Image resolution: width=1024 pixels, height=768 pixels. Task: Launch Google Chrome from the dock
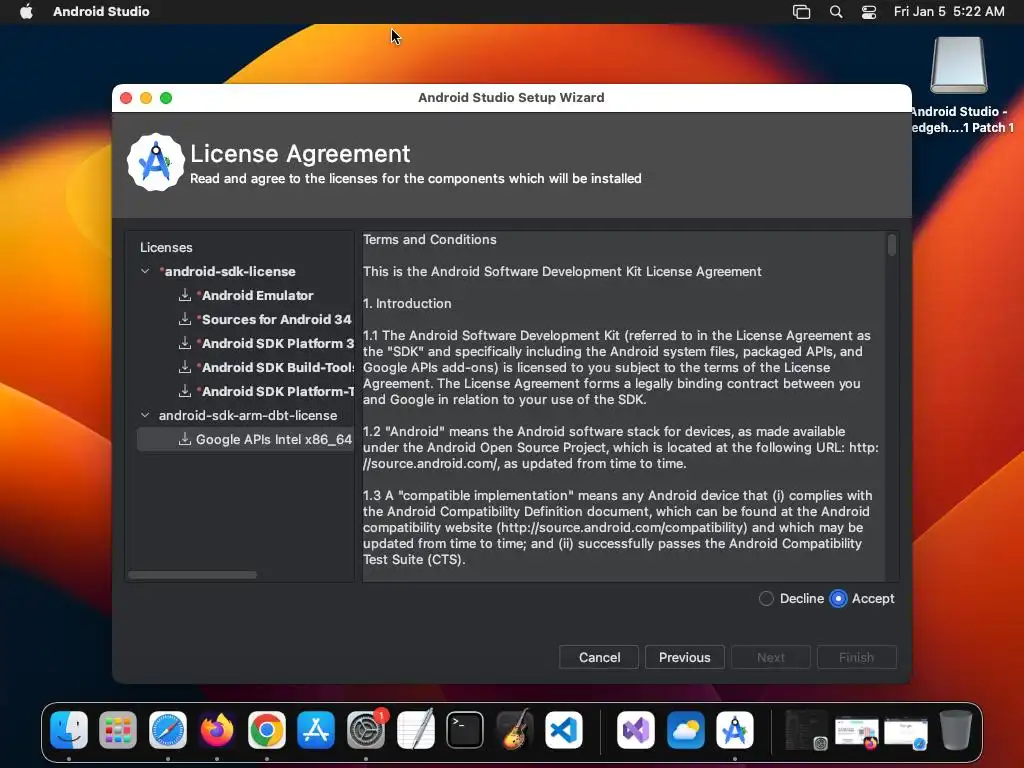266,729
